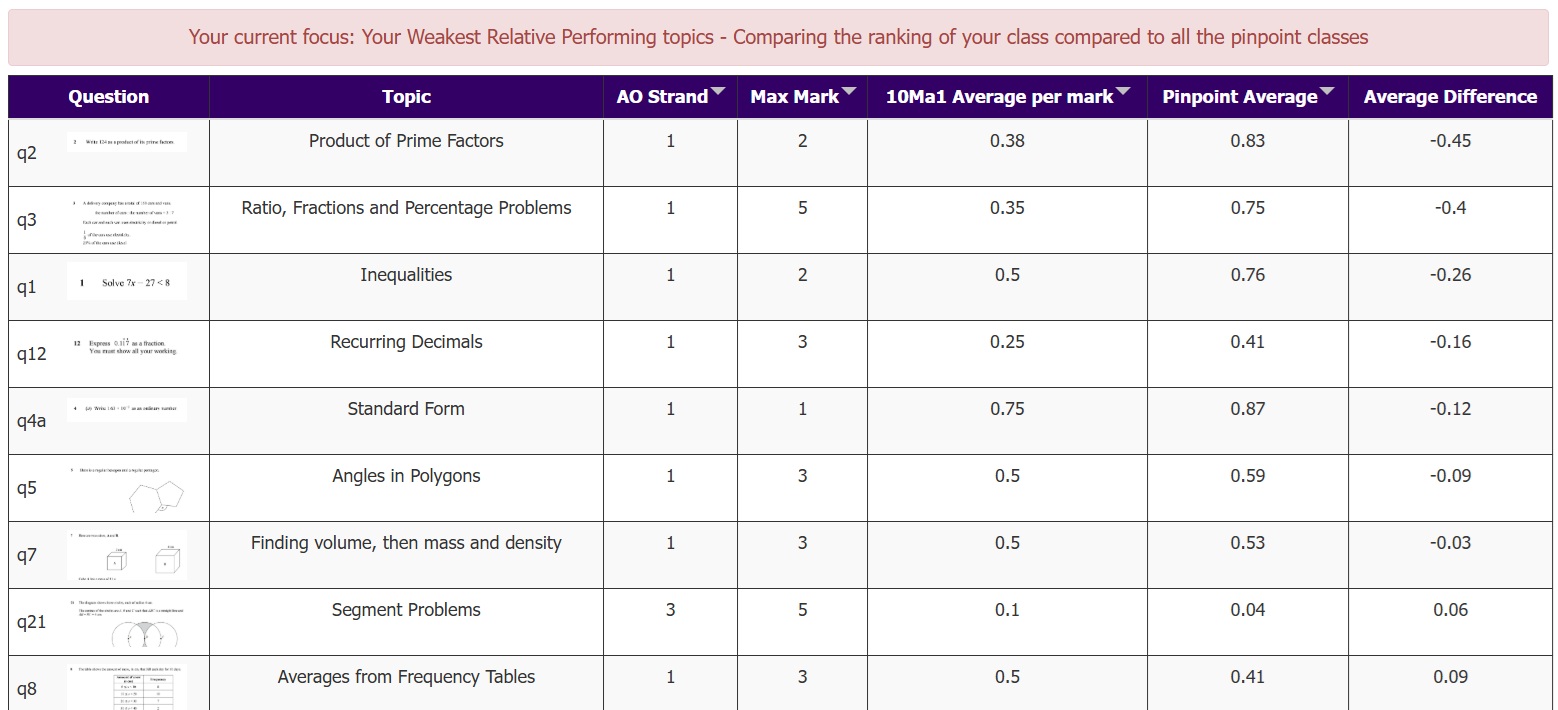1558x710 pixels.
Task: Open the q1 inequality question thumbnail
Action: point(126,283)
